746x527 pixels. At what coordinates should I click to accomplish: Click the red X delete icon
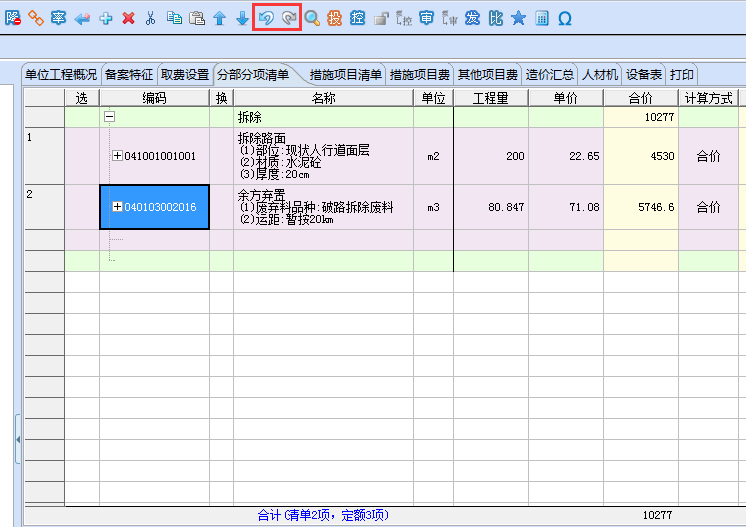point(128,18)
